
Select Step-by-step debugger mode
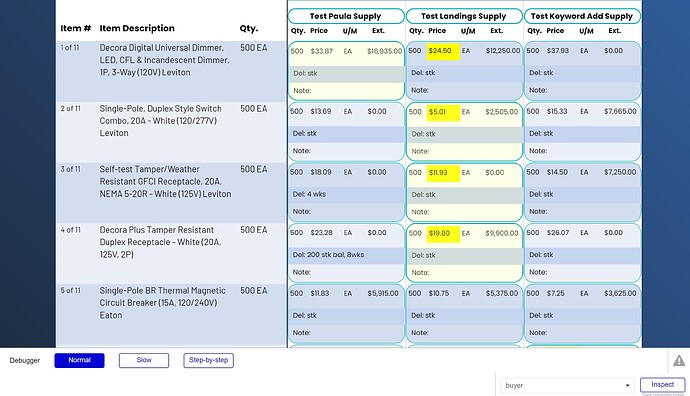209,360
